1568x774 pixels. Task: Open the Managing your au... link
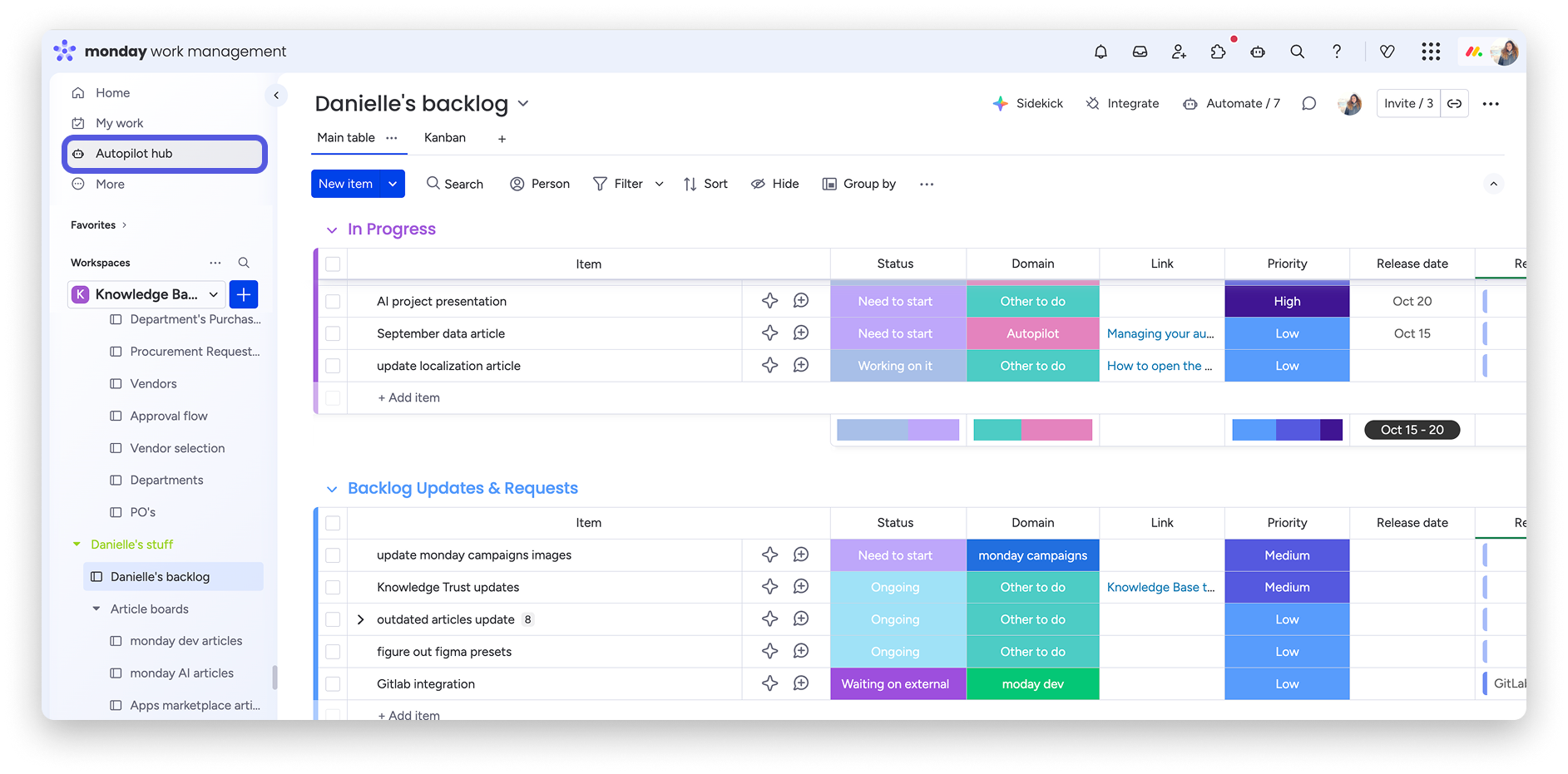pyautogui.click(x=1160, y=333)
